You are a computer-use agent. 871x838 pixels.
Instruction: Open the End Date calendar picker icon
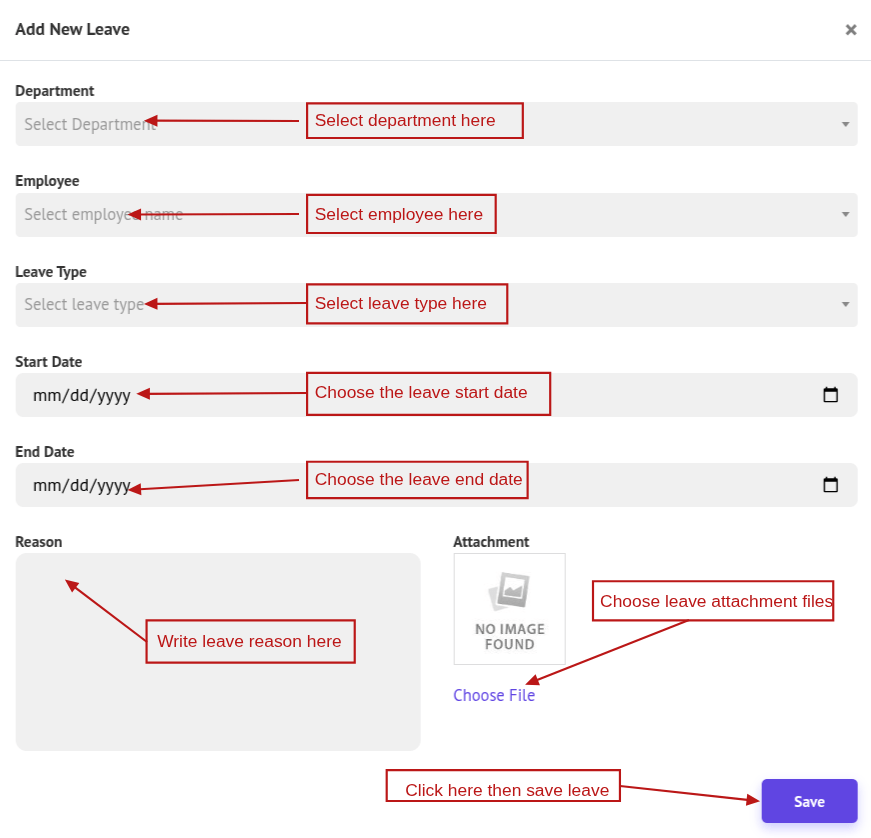point(830,485)
